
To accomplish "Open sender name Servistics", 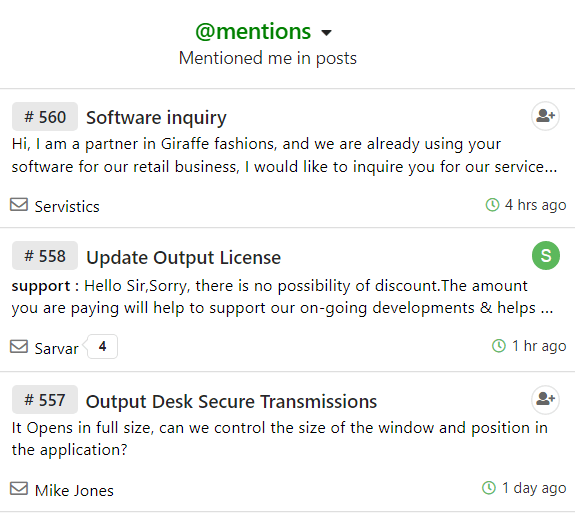I will coord(67,207).
